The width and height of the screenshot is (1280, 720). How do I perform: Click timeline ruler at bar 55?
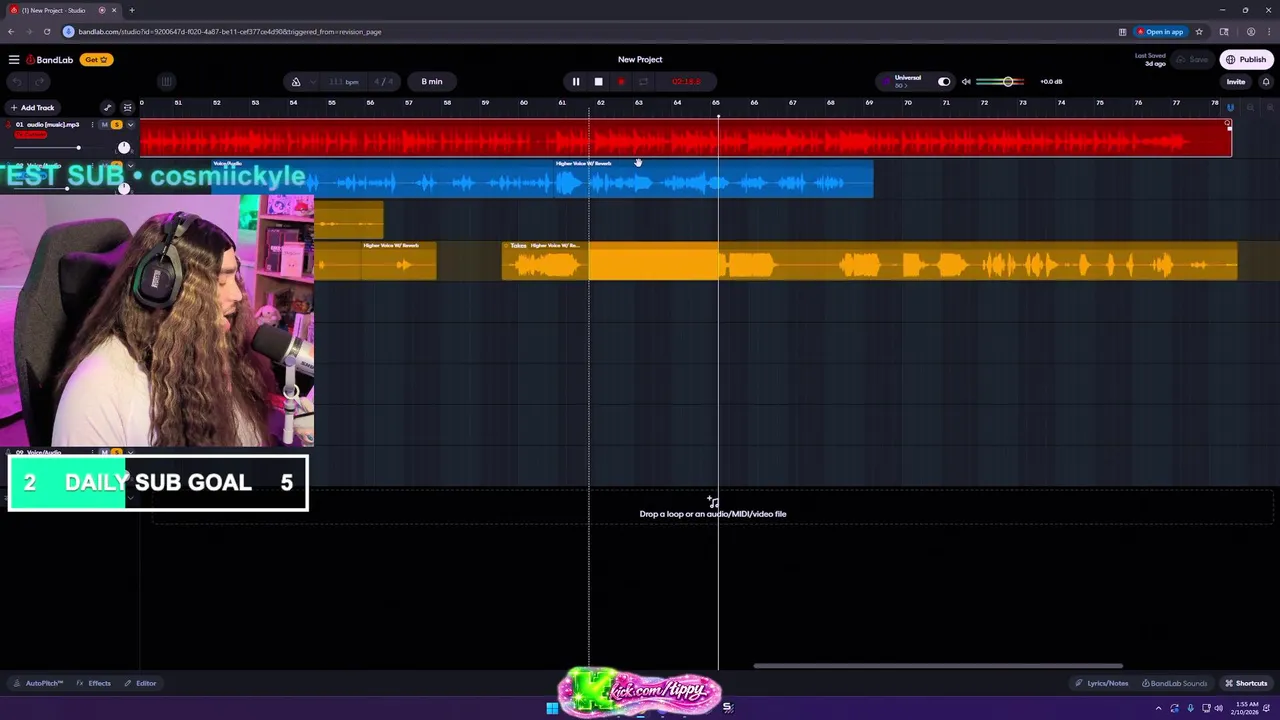[332, 103]
